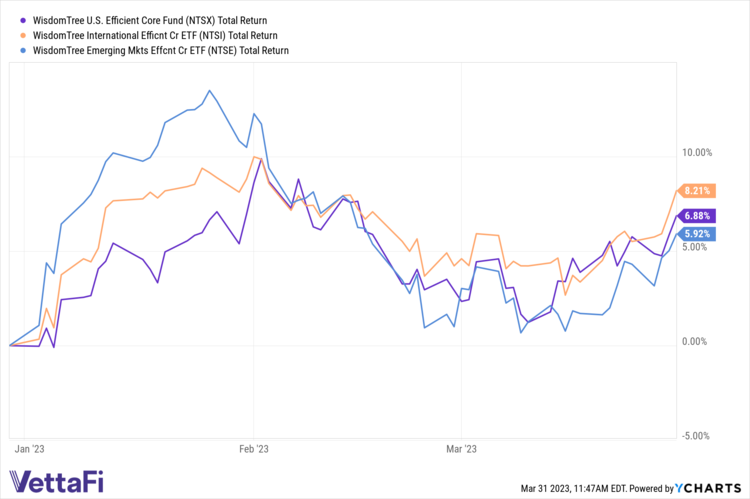Click the highest peak of the blue NTSE line

[209, 91]
